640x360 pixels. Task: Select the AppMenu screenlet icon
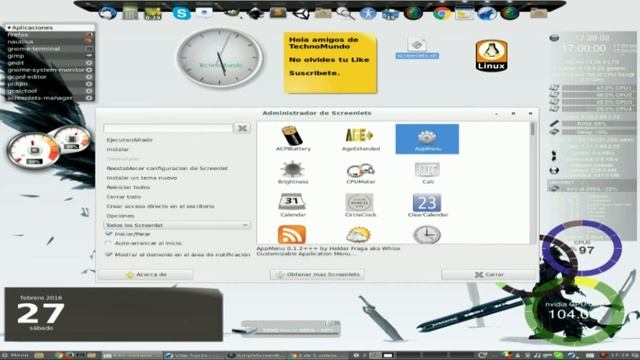427,139
